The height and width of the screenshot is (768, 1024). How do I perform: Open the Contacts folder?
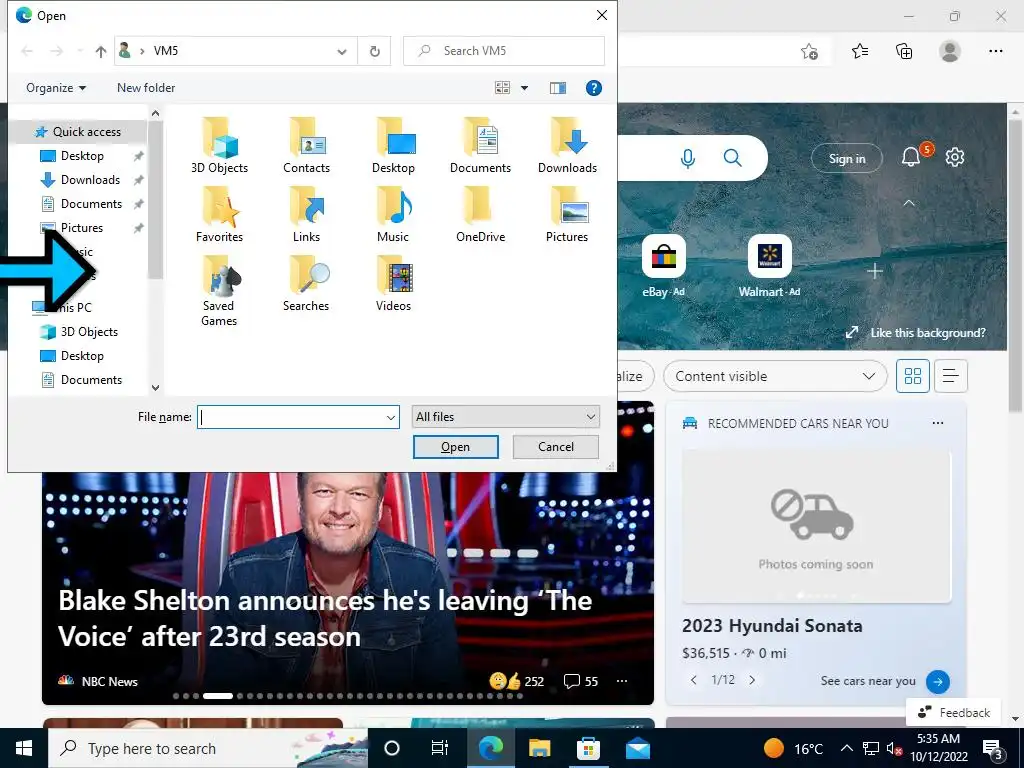(306, 146)
